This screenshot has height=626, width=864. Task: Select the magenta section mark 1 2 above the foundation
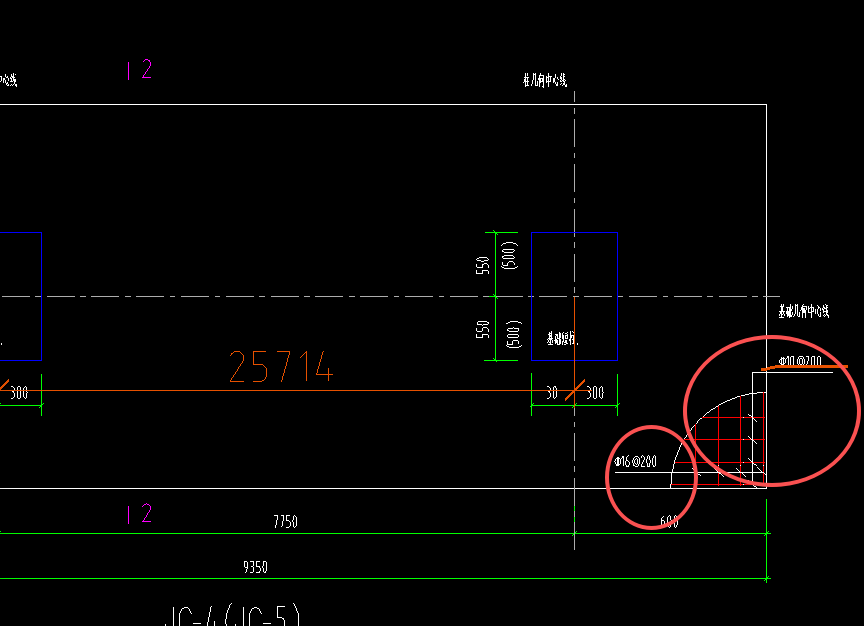139,70
